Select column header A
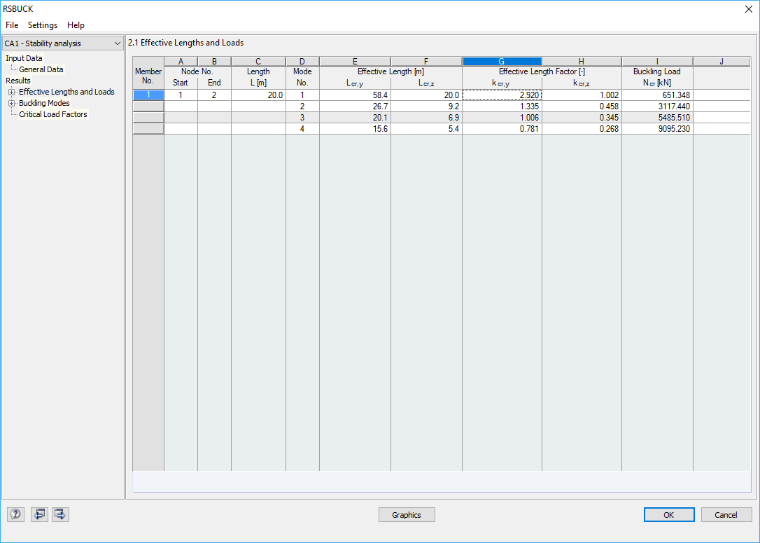The width and height of the screenshot is (760, 543). click(x=181, y=61)
